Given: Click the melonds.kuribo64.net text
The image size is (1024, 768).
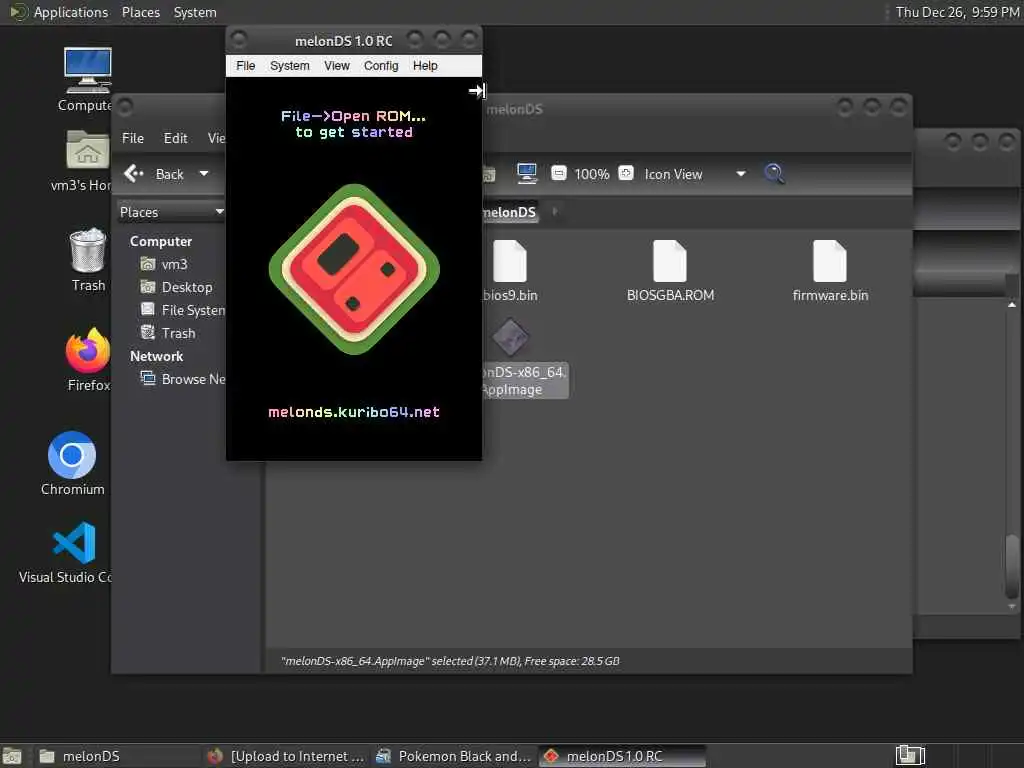Looking at the screenshot, I should (354, 413).
